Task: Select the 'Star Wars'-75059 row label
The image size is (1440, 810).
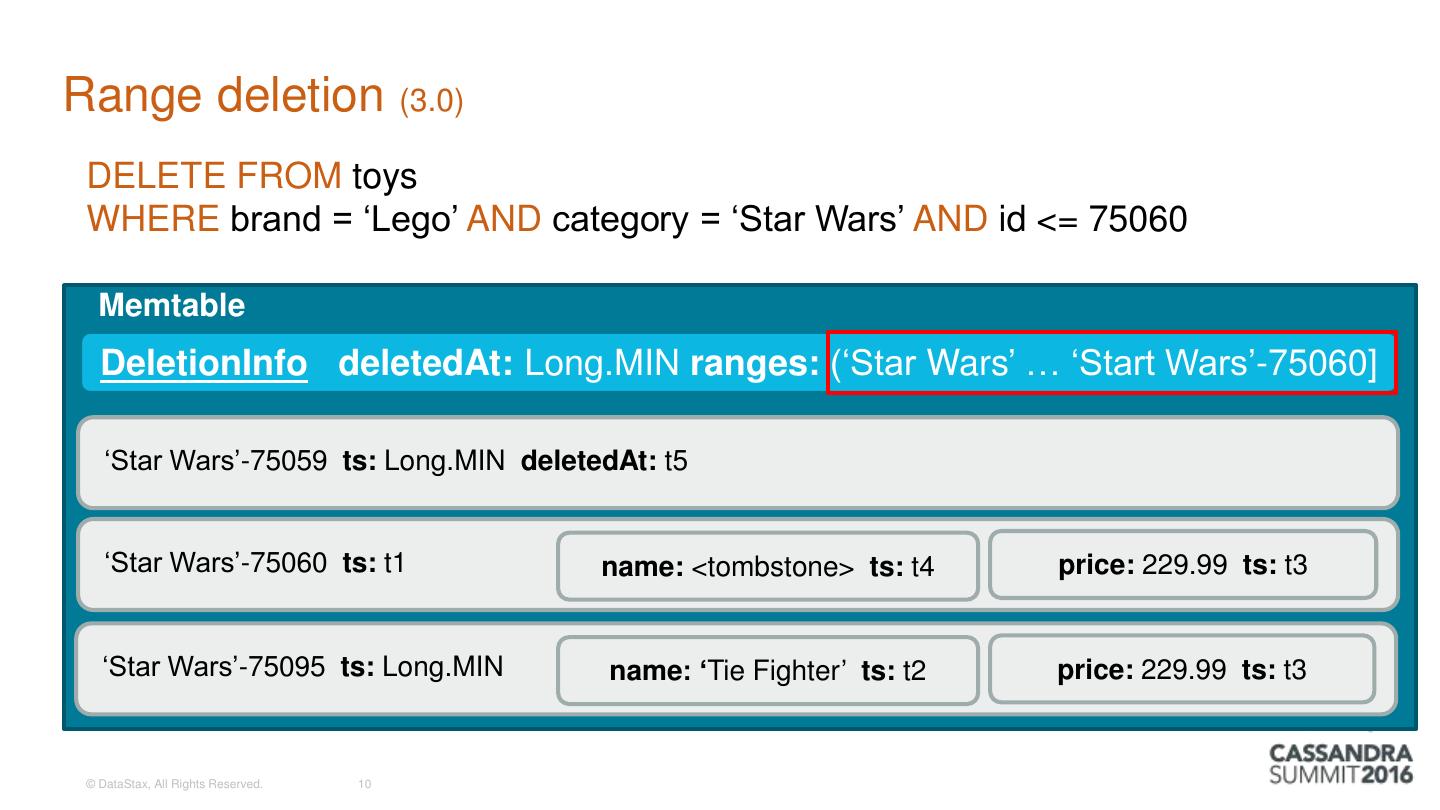Action: [215, 462]
